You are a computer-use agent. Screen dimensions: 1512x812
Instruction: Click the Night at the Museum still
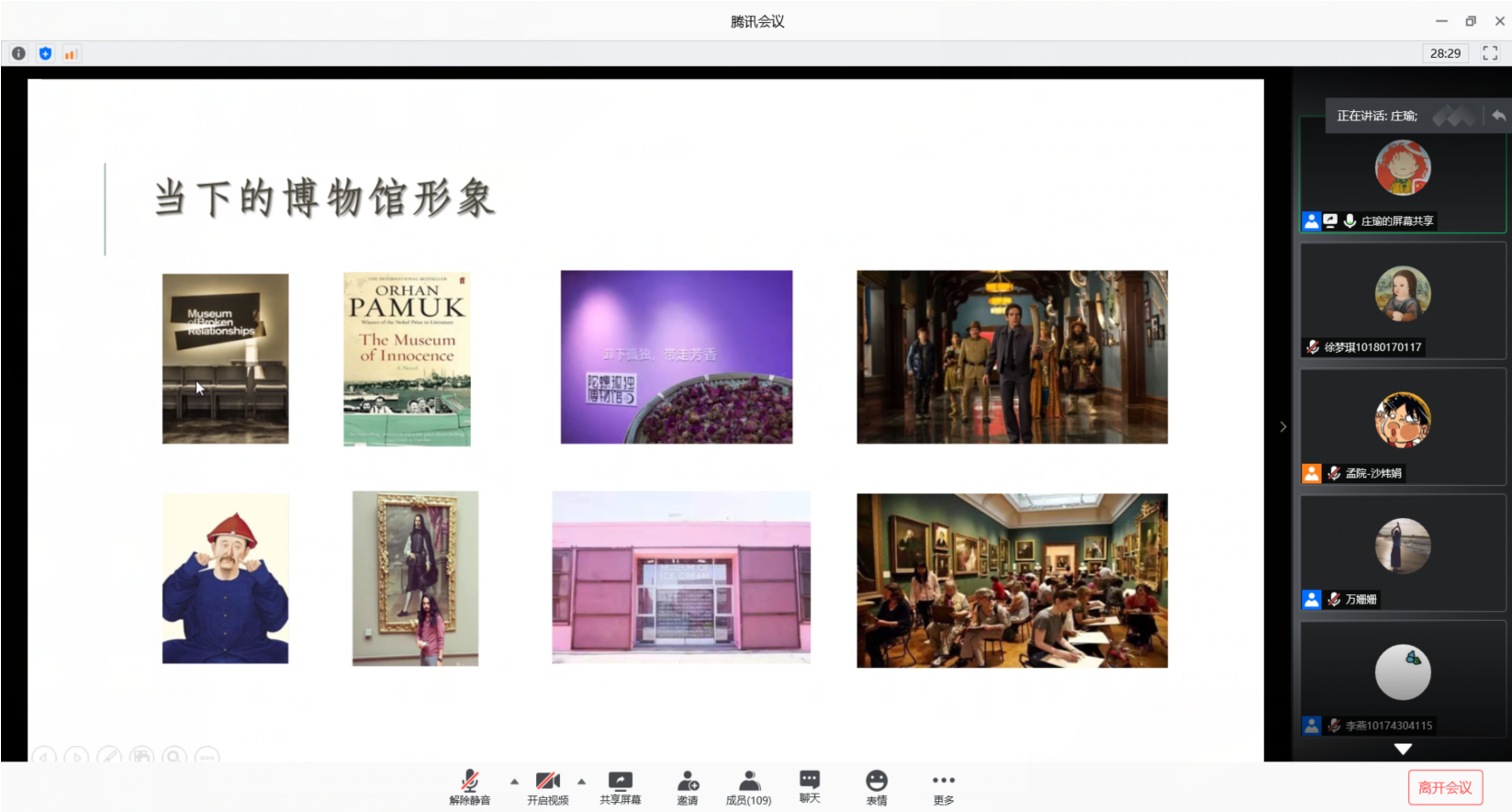tap(1013, 357)
